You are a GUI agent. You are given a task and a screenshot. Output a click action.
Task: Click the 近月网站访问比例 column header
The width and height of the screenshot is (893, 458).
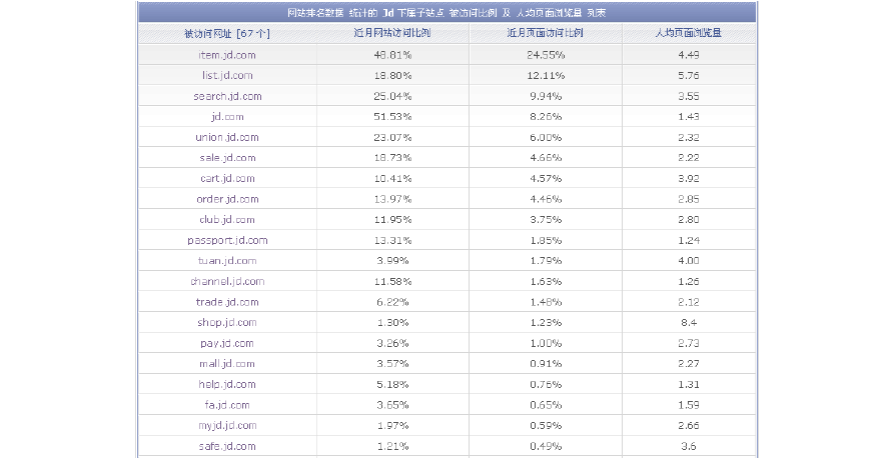393,33
